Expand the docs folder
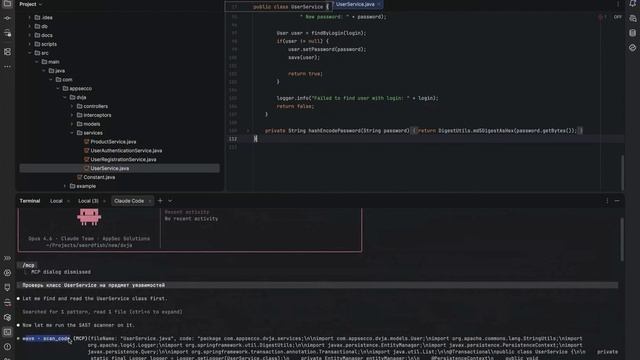 [x=29, y=36]
